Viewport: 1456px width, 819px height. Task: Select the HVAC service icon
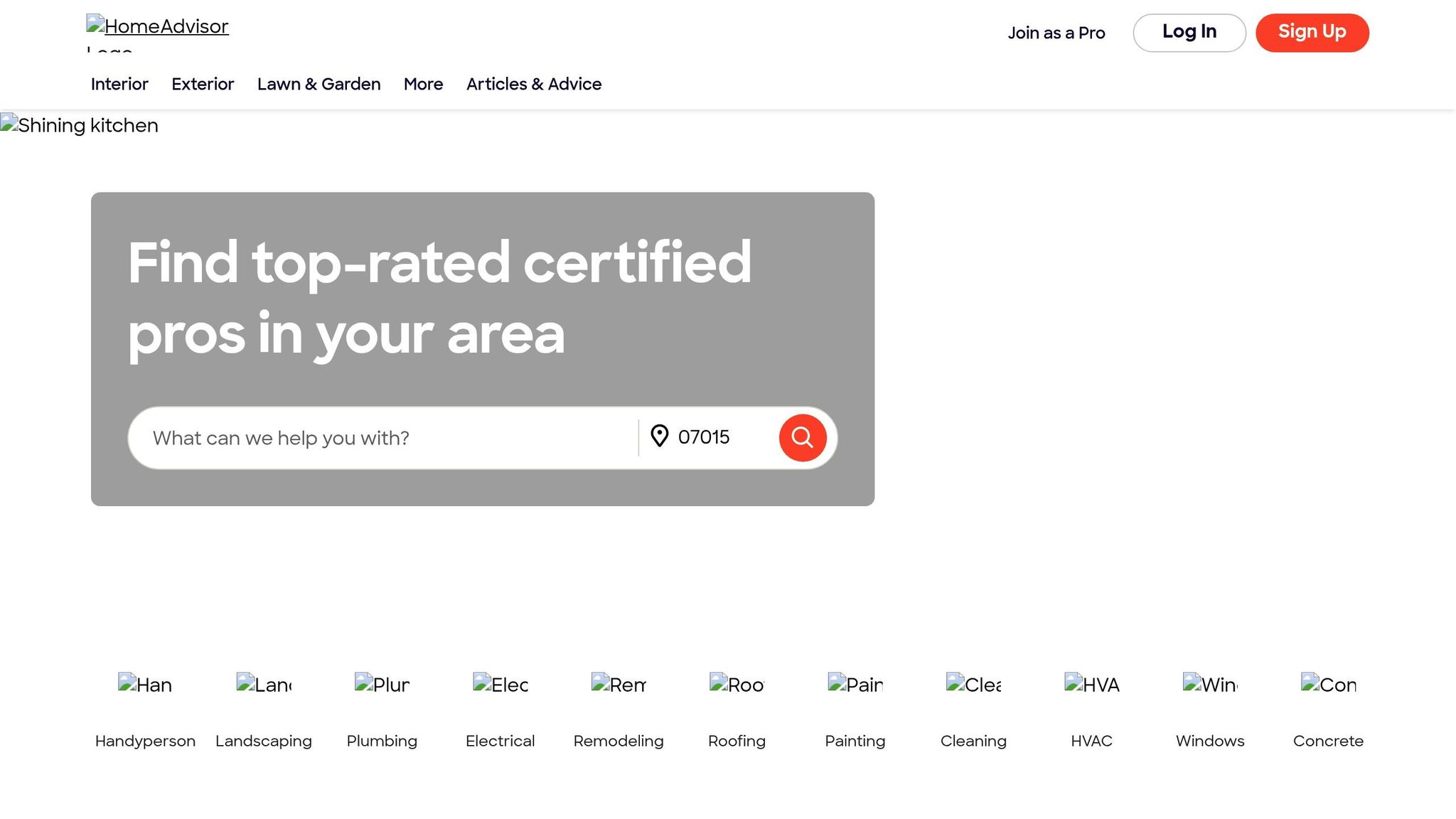click(x=1091, y=684)
